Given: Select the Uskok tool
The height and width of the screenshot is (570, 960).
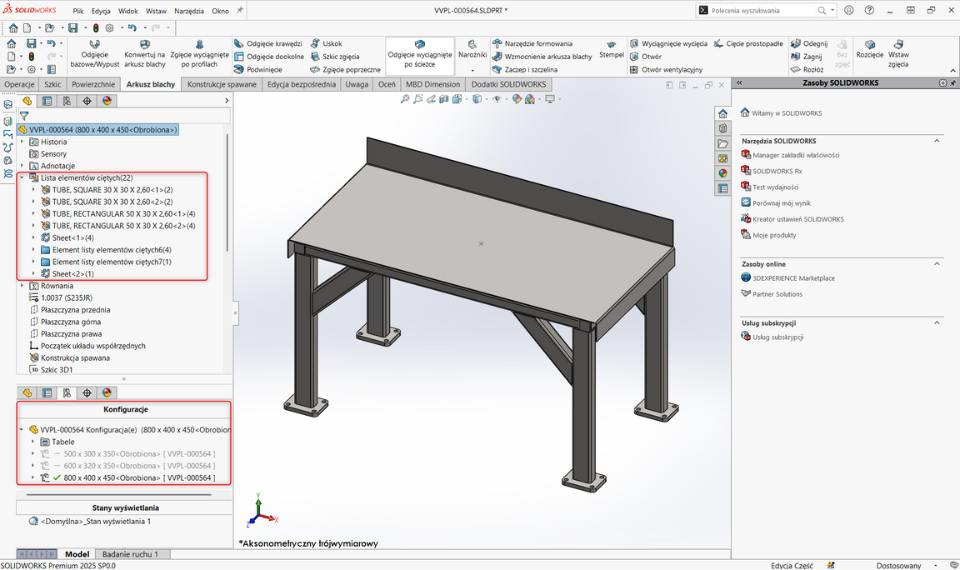Looking at the screenshot, I should coord(326,43).
